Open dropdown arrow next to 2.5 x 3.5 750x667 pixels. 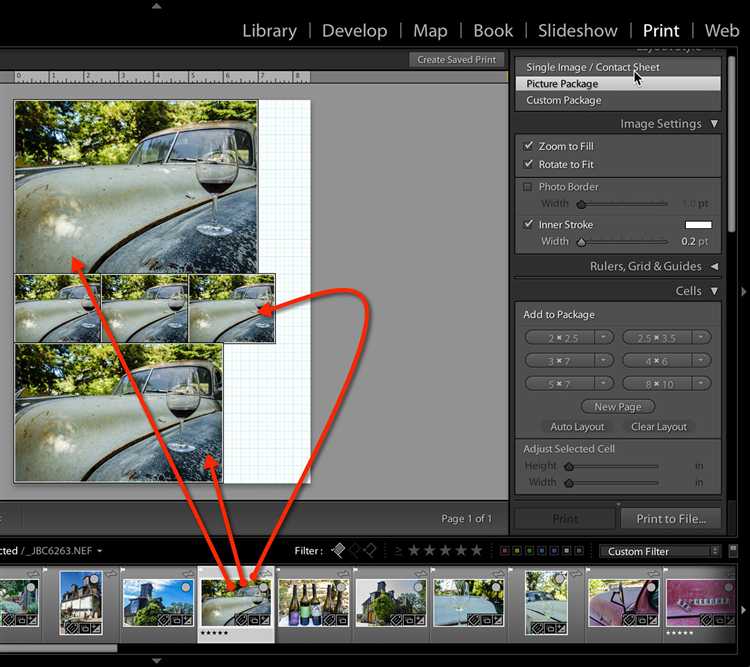(x=701, y=337)
